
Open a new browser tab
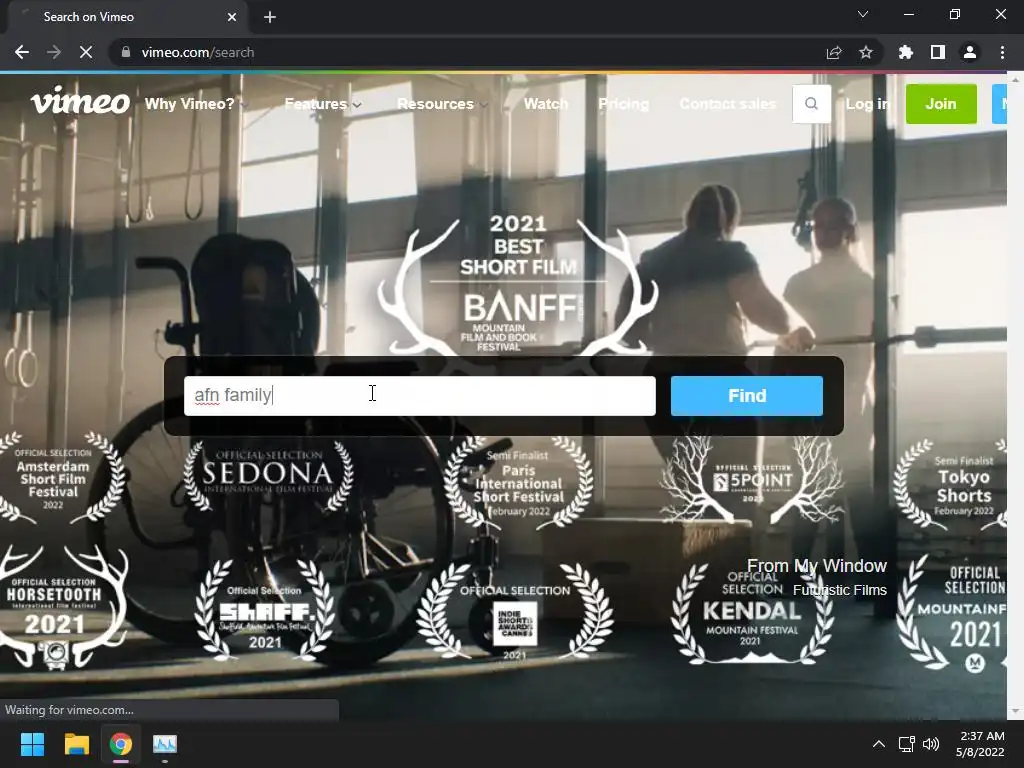point(270,17)
